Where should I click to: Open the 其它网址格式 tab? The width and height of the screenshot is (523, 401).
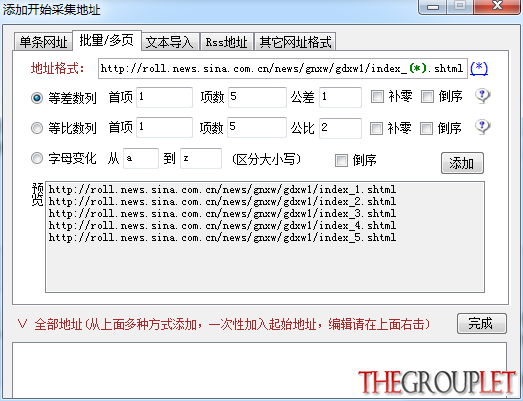(295, 42)
